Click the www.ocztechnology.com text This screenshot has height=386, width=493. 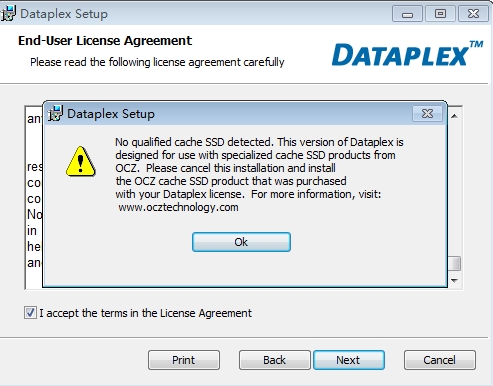178,207
